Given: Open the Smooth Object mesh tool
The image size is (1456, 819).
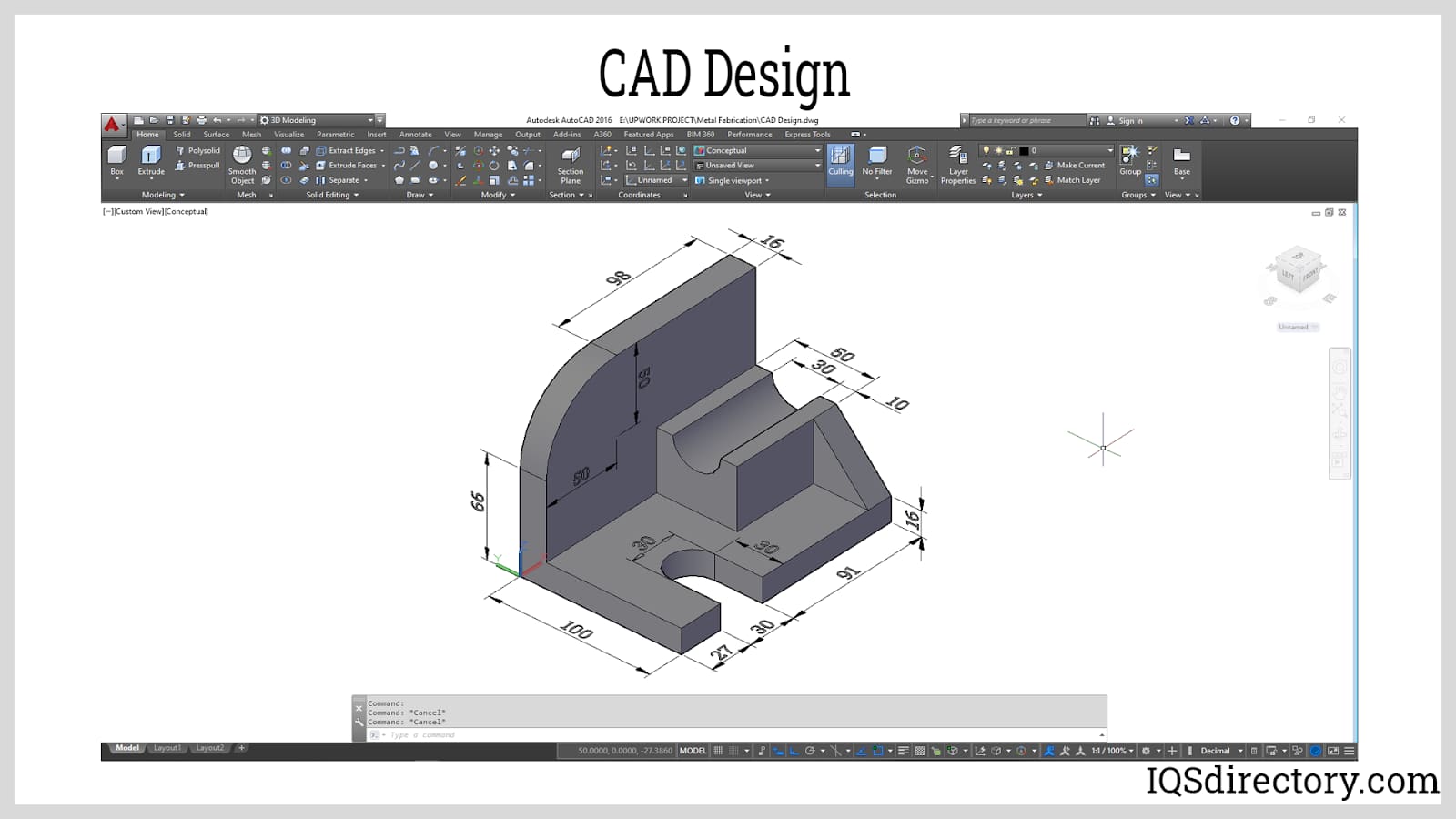Looking at the screenshot, I should pyautogui.click(x=242, y=164).
